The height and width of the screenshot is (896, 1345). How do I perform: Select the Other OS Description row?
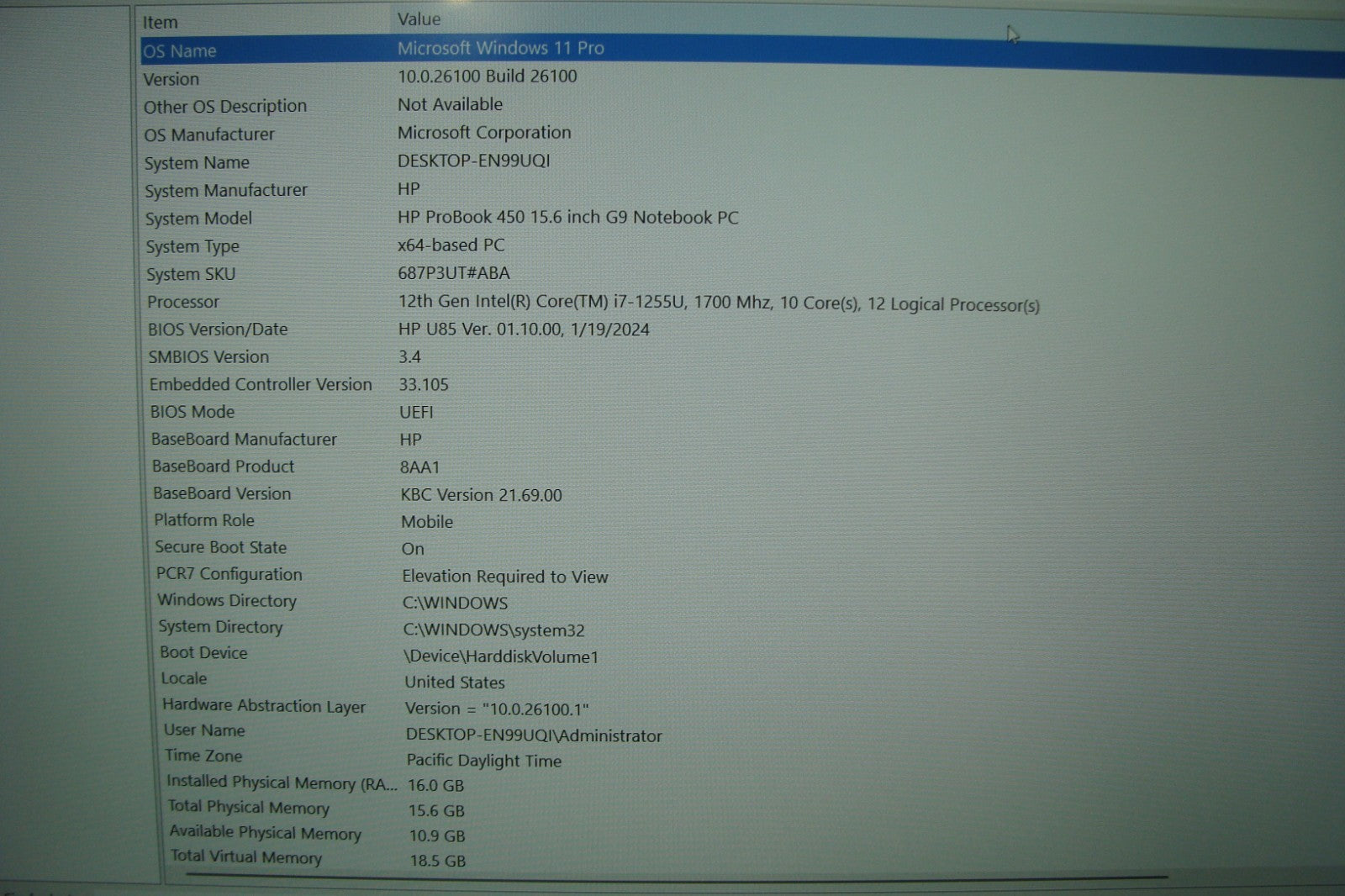click(x=224, y=107)
